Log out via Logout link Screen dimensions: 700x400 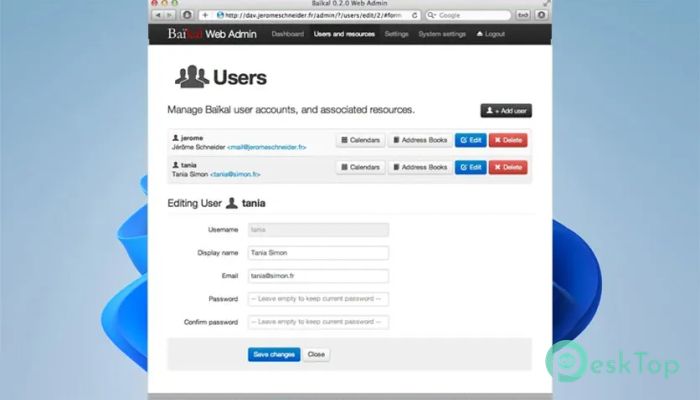click(491, 34)
